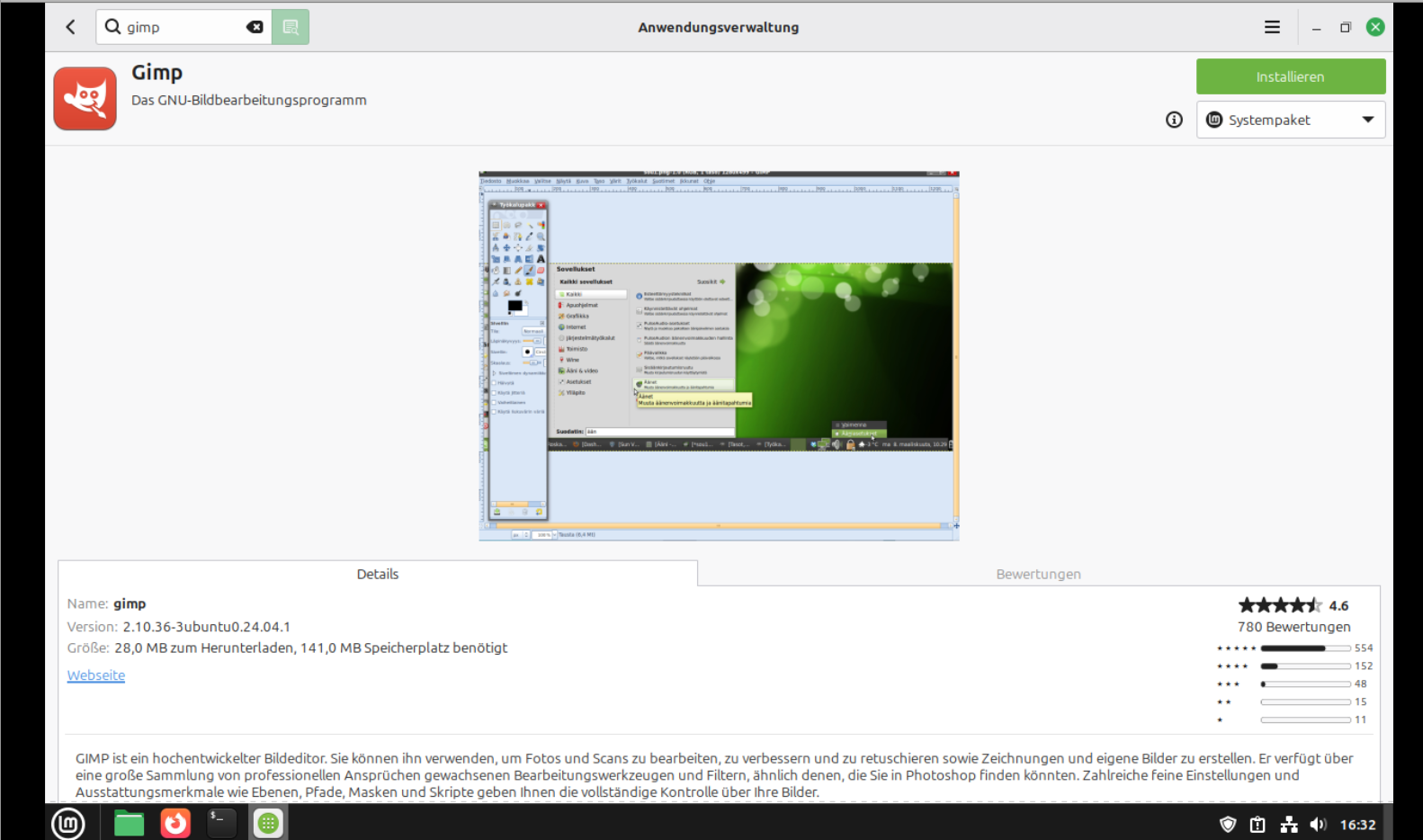Open the Systempaket source dropdown
The width and height of the screenshot is (1423, 840).
coord(1290,120)
